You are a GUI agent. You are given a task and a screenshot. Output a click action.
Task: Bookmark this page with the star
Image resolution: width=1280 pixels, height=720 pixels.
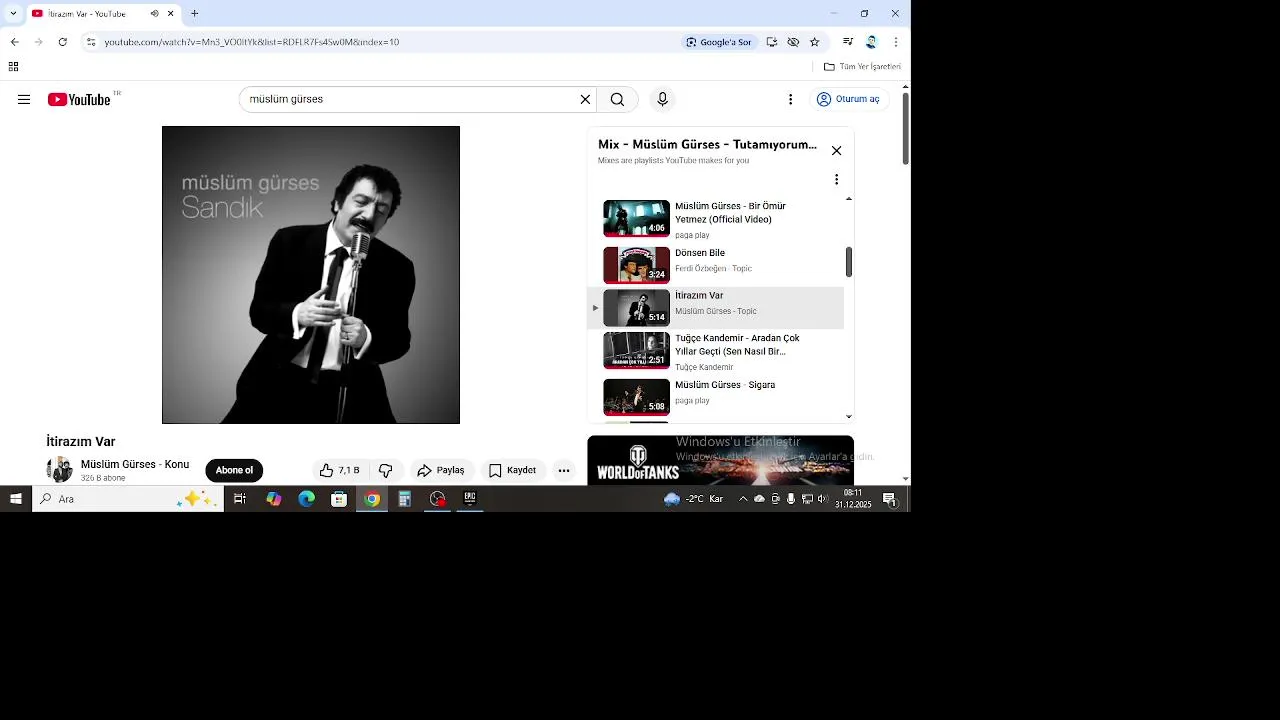click(815, 42)
